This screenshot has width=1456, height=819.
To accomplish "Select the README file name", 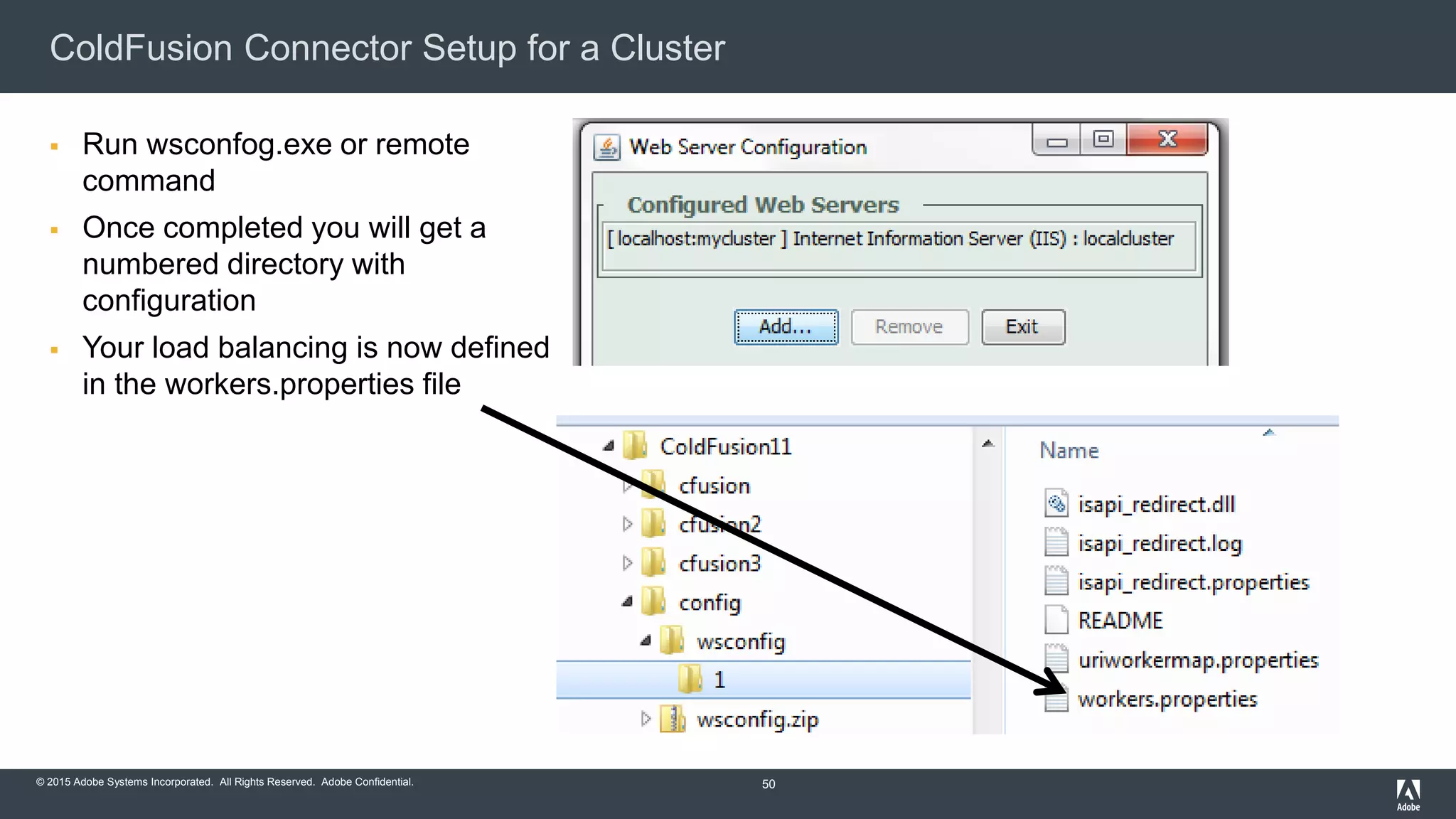I will coord(1120,621).
